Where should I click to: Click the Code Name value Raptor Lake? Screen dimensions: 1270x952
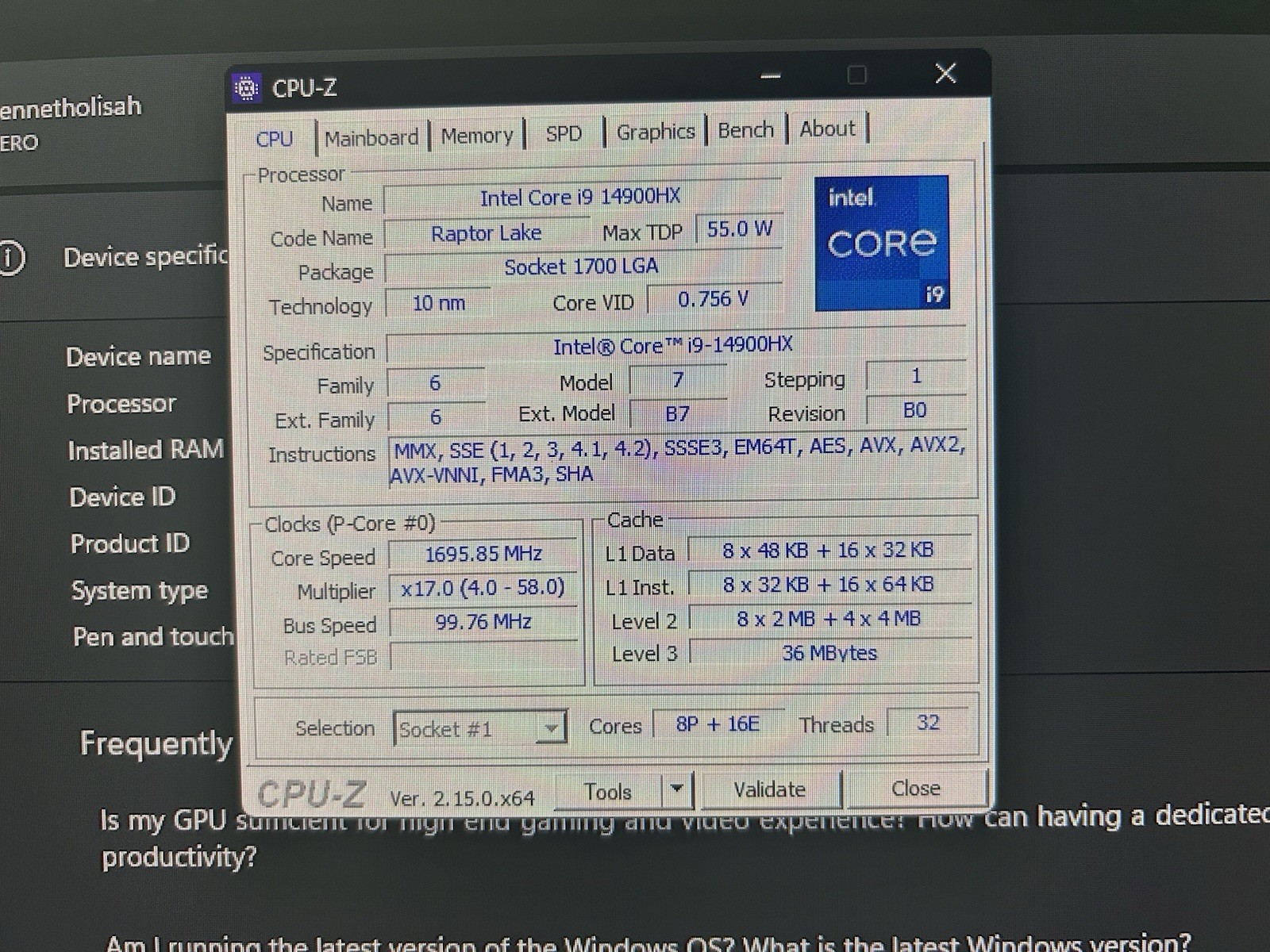487,233
